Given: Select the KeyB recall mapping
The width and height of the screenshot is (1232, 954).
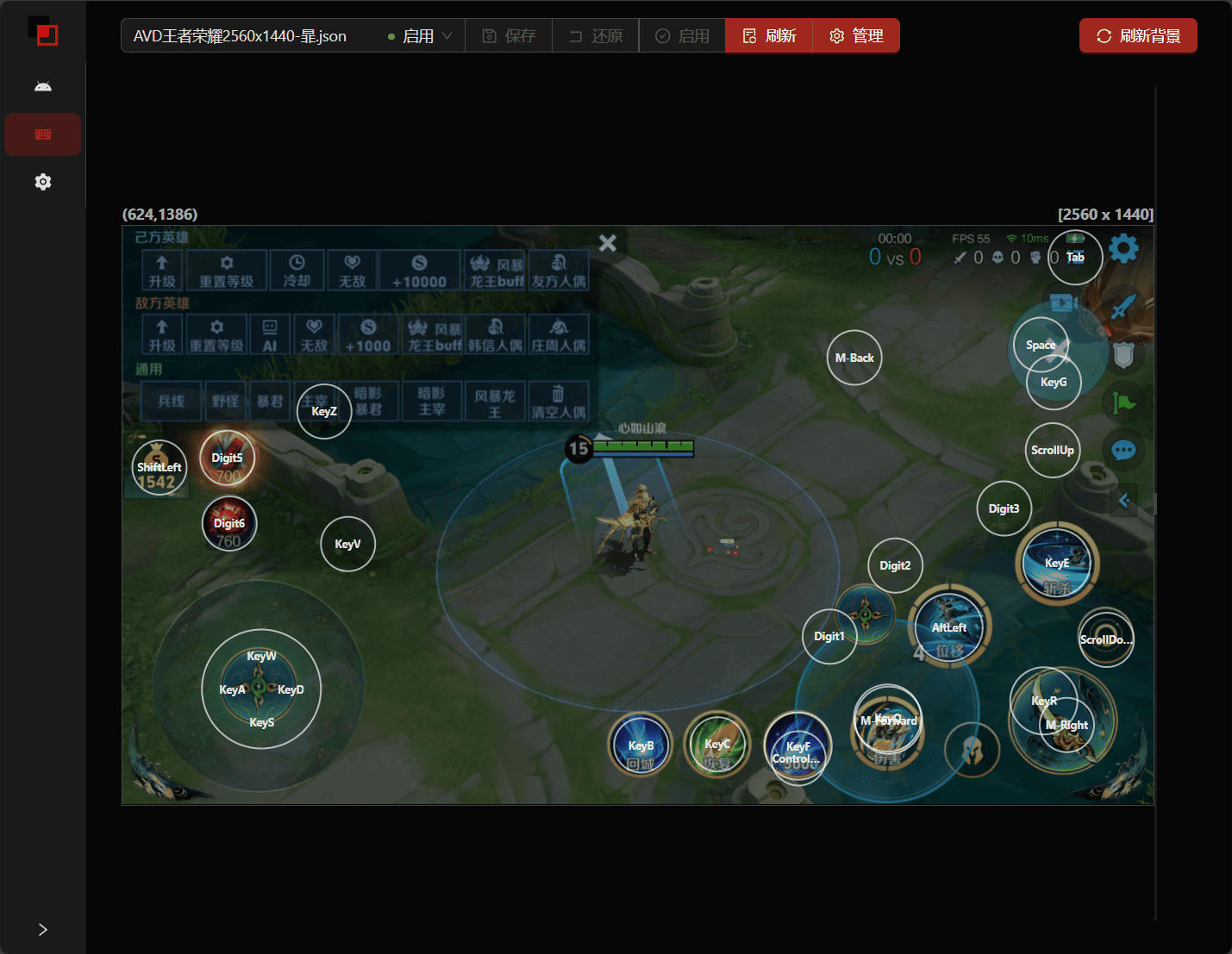Looking at the screenshot, I should pos(641,745).
